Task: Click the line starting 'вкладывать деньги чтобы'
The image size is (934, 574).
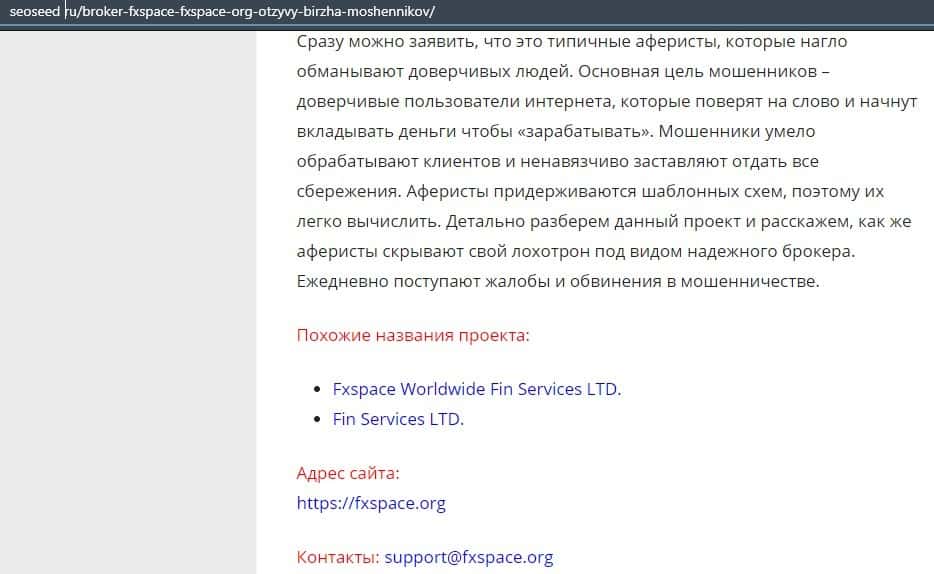Action: [556, 132]
